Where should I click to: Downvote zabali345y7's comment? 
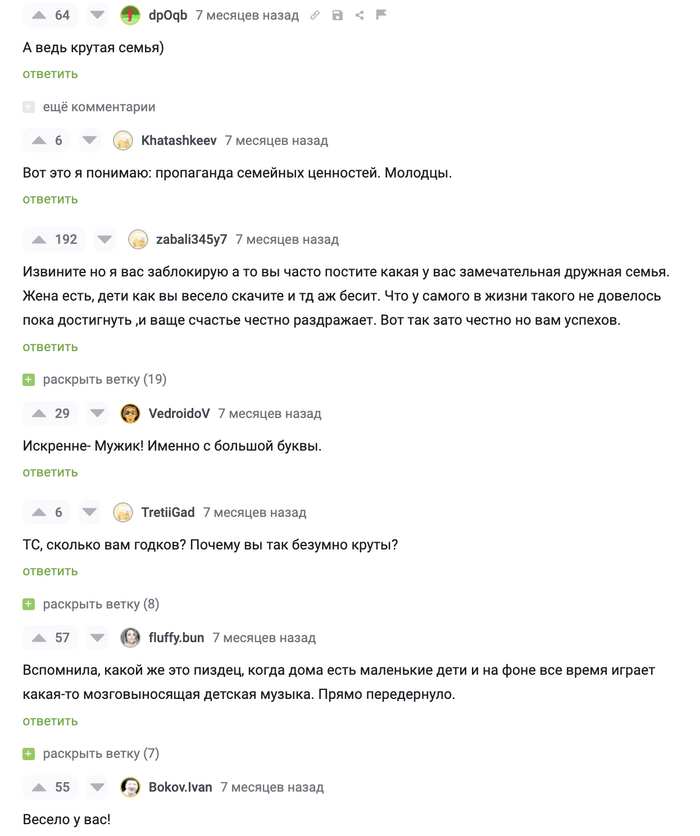[105, 239]
